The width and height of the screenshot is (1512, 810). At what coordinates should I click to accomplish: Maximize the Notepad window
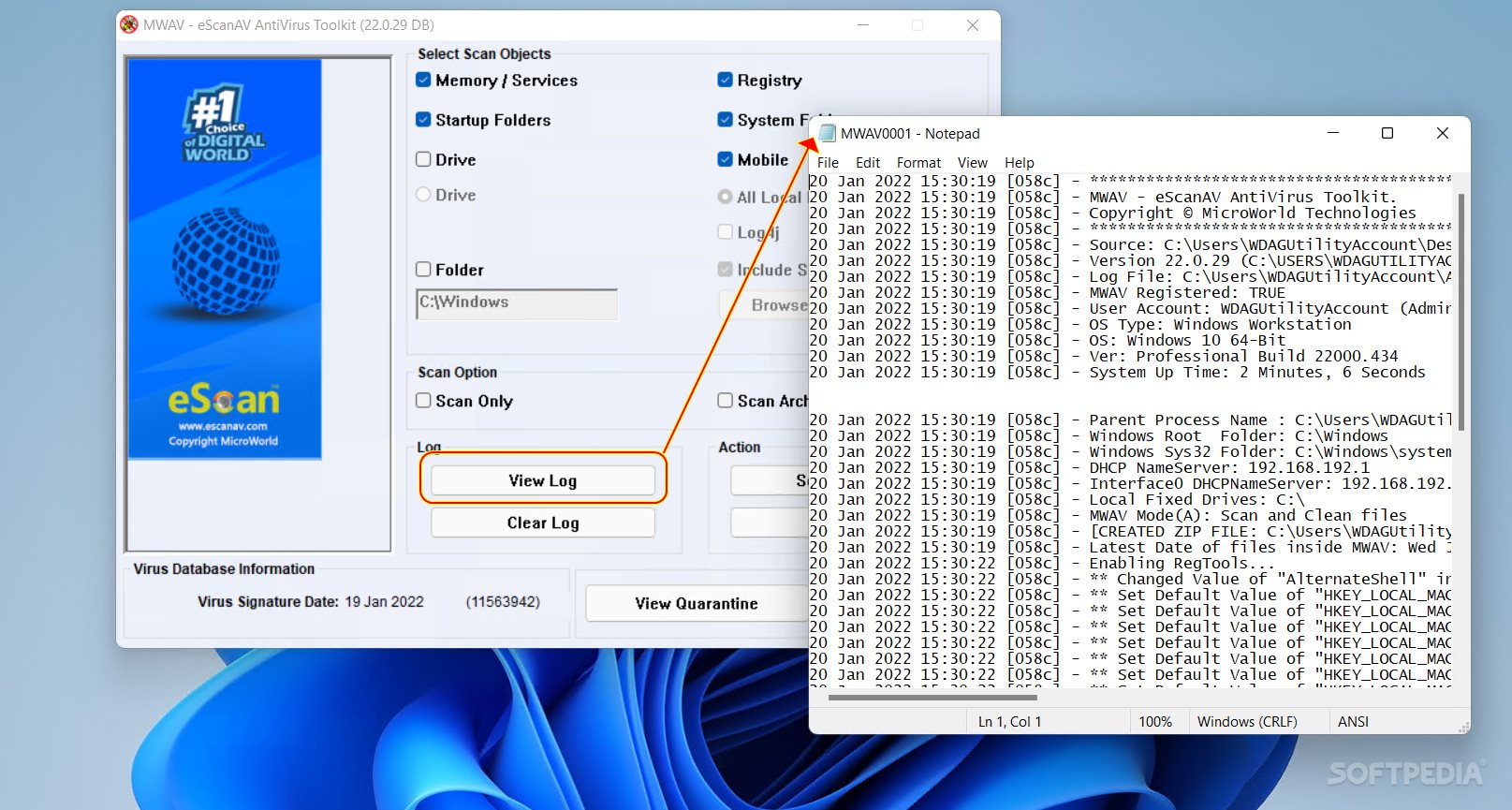coord(1387,133)
